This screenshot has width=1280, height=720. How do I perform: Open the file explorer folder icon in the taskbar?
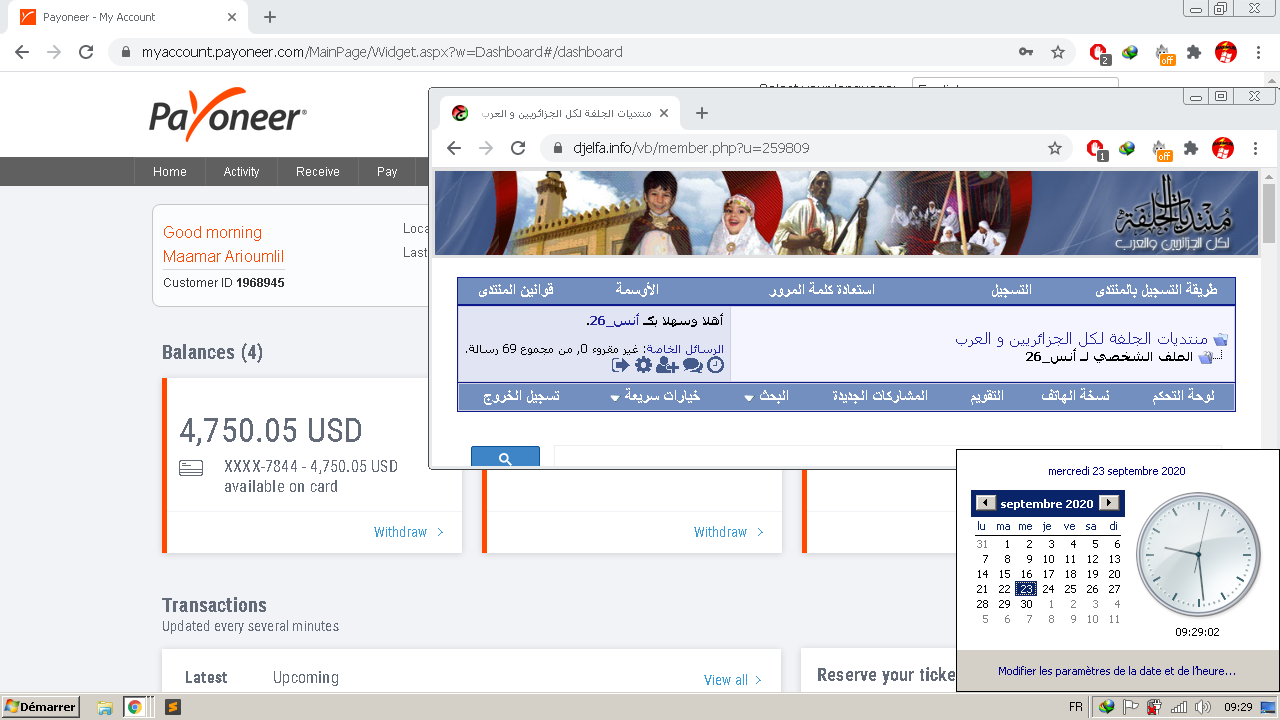pyautogui.click(x=105, y=707)
